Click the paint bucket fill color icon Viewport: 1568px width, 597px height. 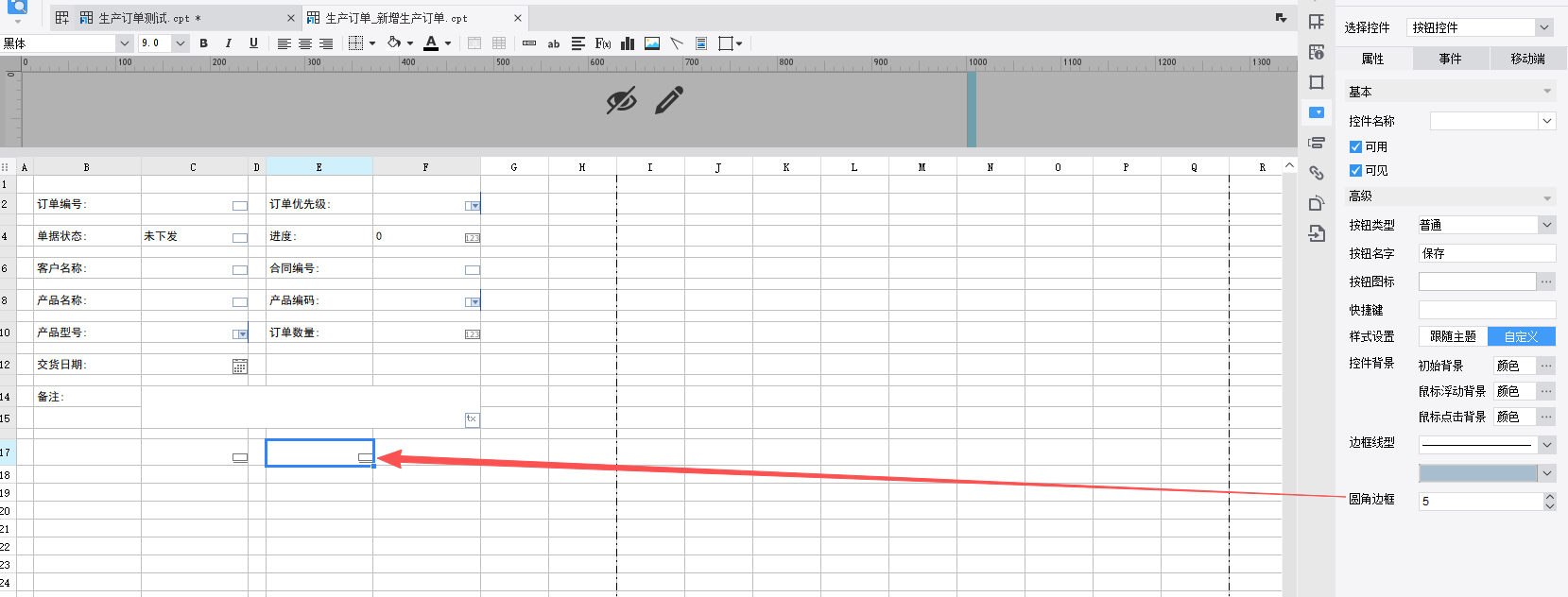point(394,43)
